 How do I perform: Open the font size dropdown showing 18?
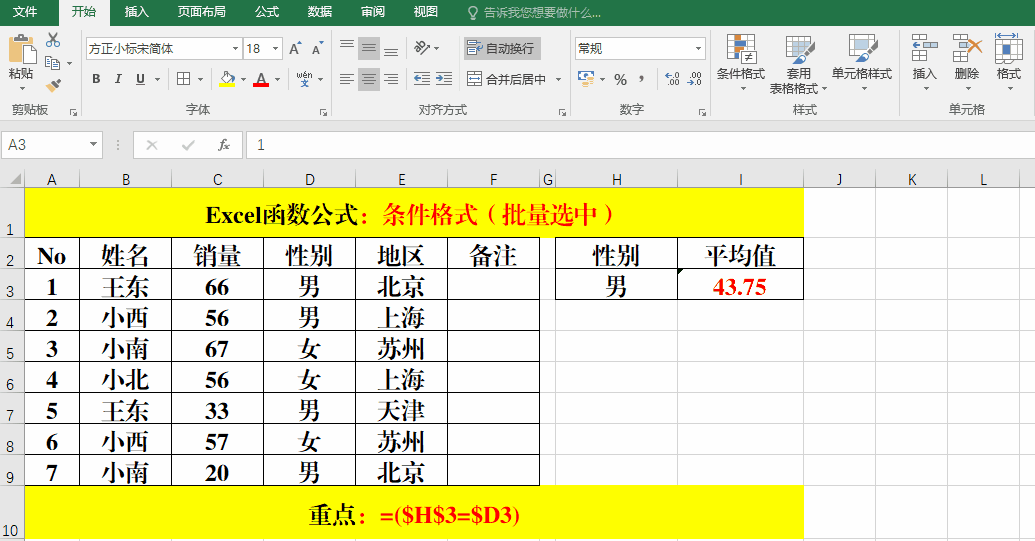[x=275, y=49]
